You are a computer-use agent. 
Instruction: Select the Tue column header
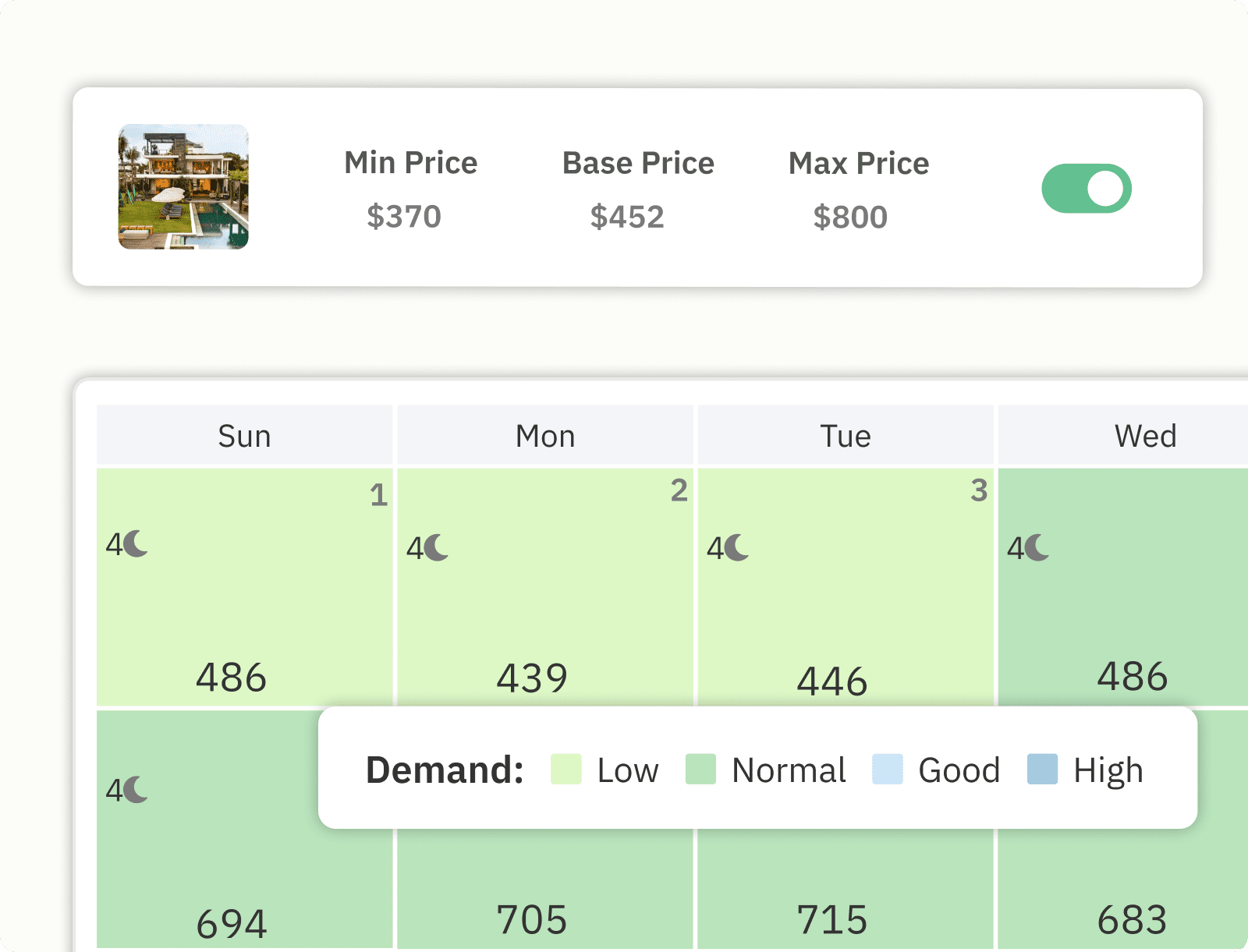coord(846,437)
